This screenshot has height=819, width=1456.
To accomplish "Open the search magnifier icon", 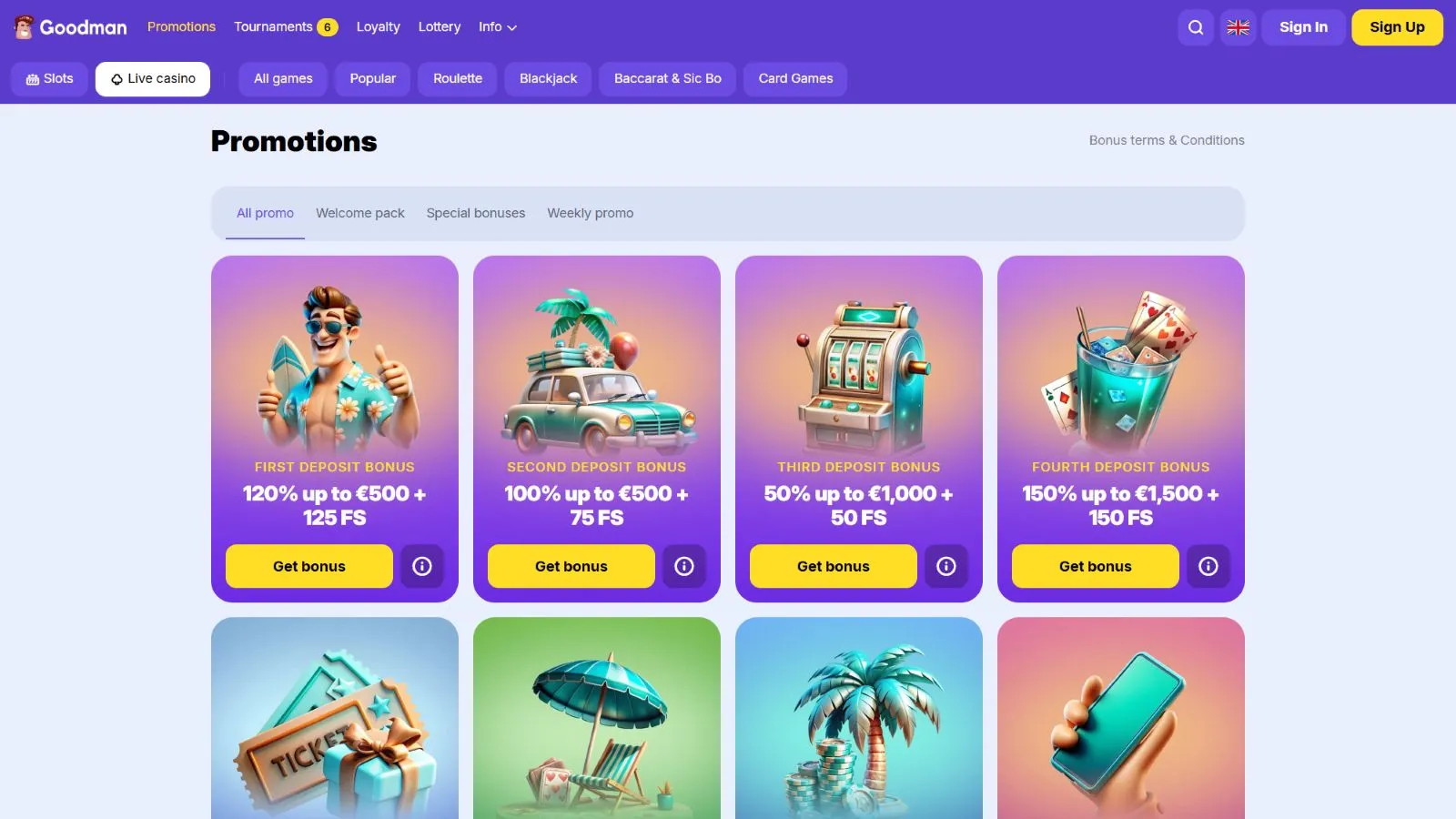I will coord(1196,27).
